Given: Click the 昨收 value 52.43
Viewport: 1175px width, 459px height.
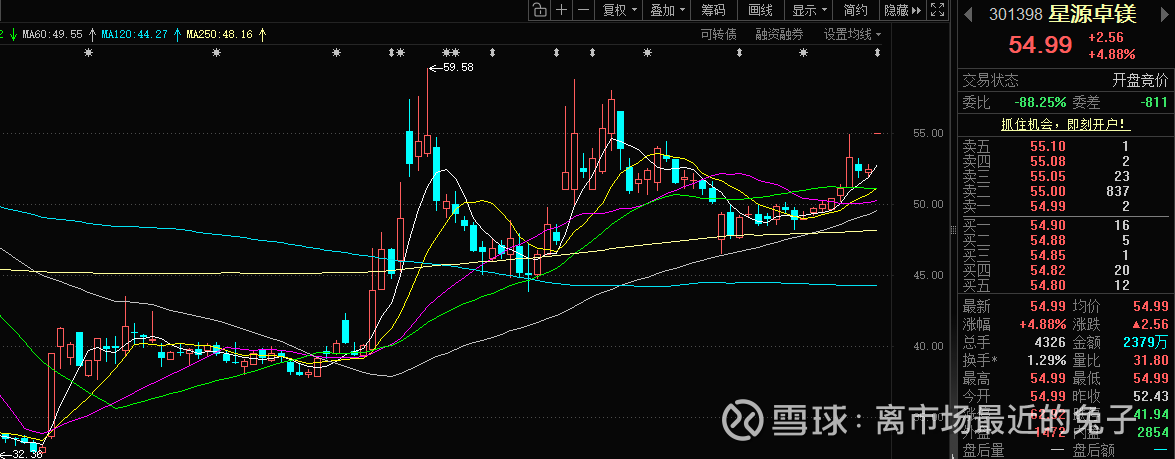Looking at the screenshot, I should [1149, 396].
